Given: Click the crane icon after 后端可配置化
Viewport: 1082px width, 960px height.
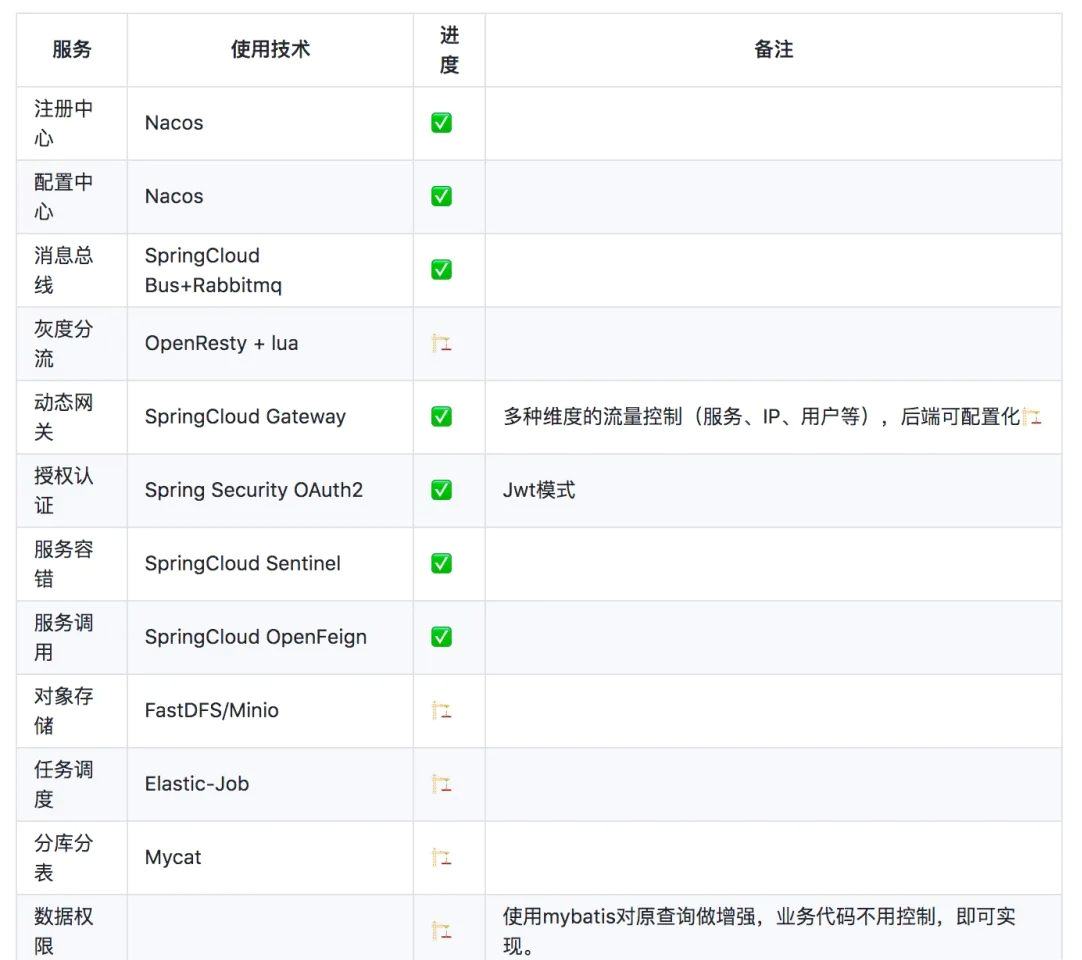Looking at the screenshot, I should point(1032,416).
